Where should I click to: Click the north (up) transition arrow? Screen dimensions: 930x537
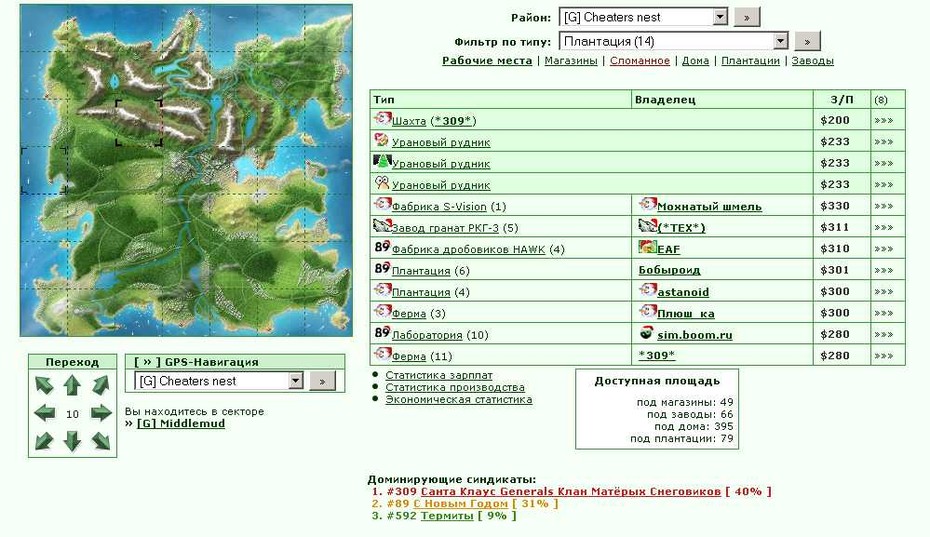click(72, 385)
